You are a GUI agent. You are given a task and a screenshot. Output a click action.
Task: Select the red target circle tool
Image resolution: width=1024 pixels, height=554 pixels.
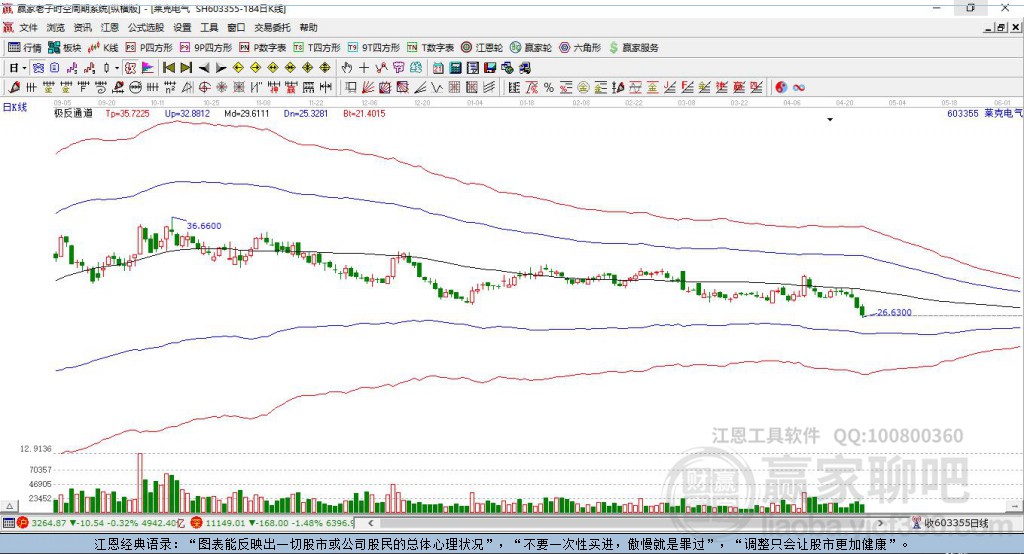coord(205,88)
